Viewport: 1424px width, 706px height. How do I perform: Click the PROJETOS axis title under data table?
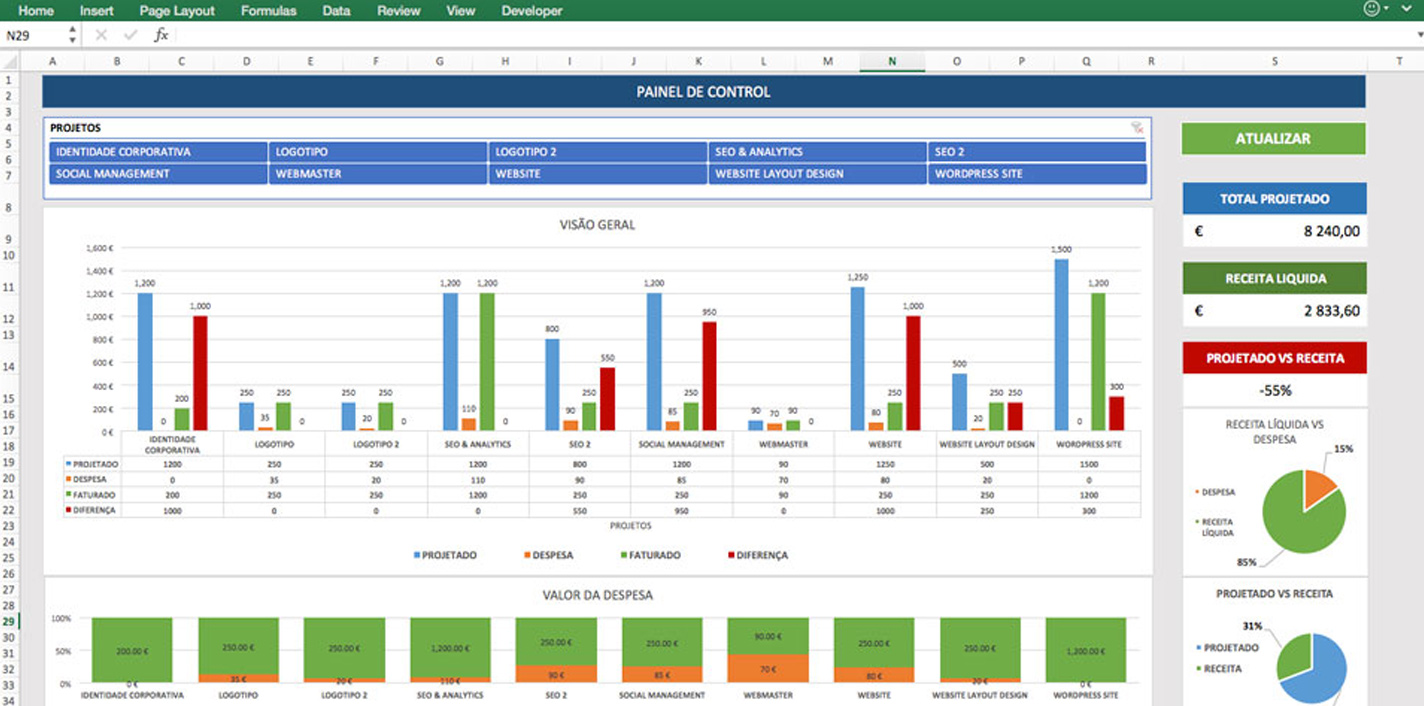[x=630, y=526]
